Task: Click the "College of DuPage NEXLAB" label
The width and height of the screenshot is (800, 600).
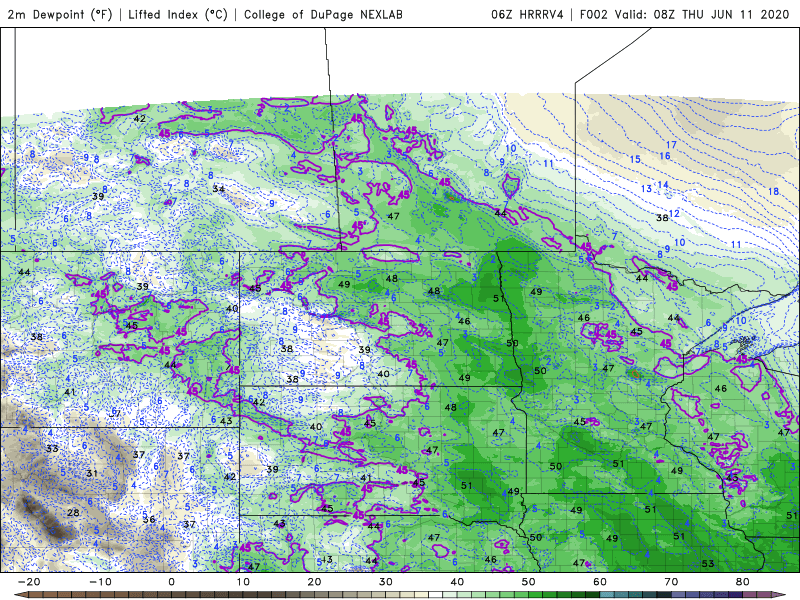Action: (323, 14)
